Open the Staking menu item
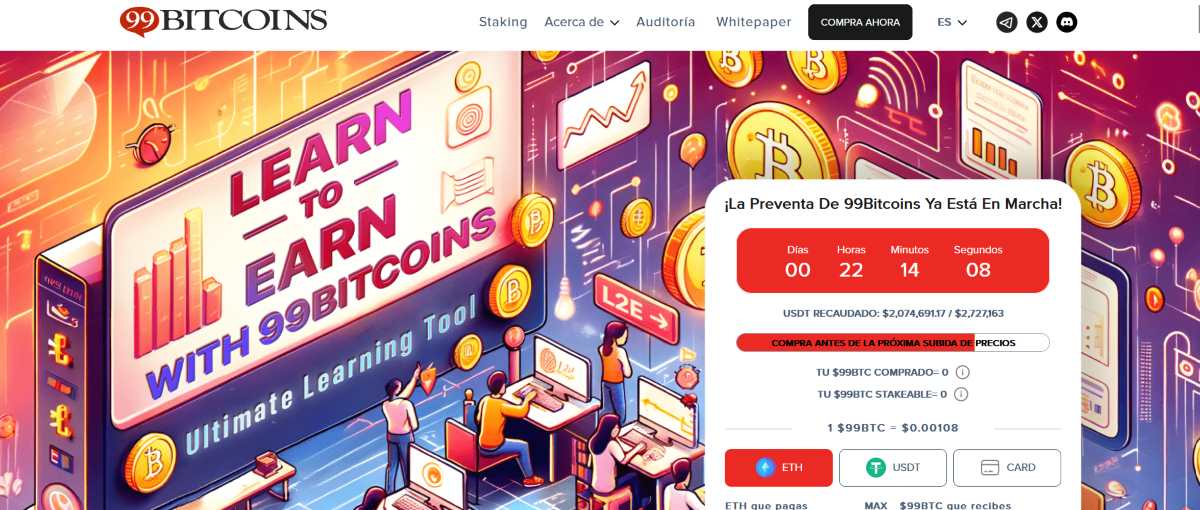Screen dimensions: 1200x510 [503, 22]
